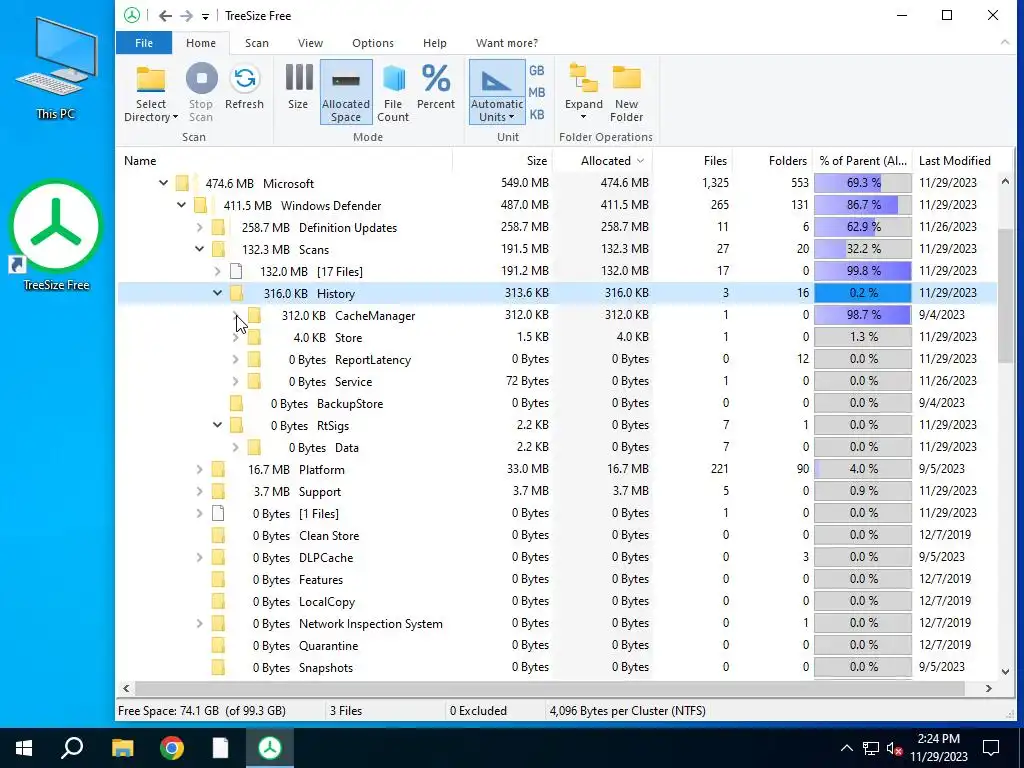
Task: Open the quick access toolbar dropdown
Action: pyautogui.click(x=205, y=16)
